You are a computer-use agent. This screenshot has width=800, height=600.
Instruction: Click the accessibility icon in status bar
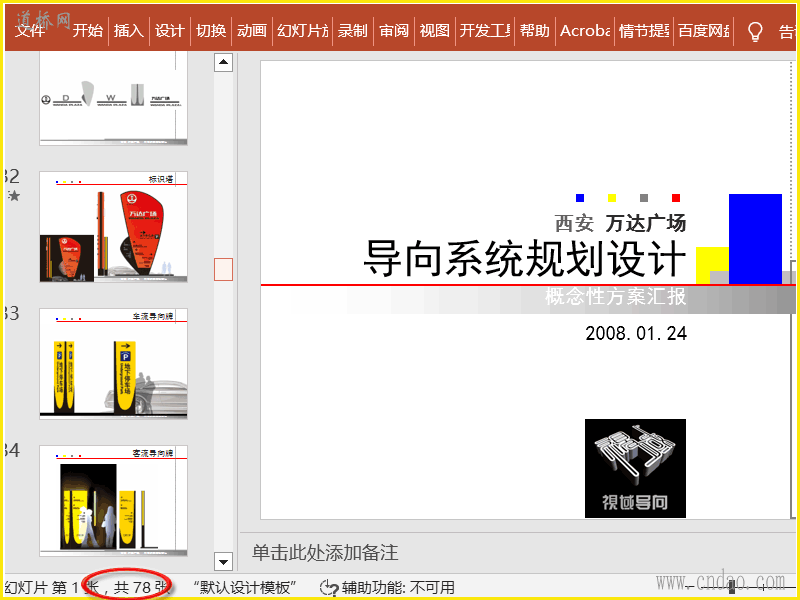(x=329, y=588)
